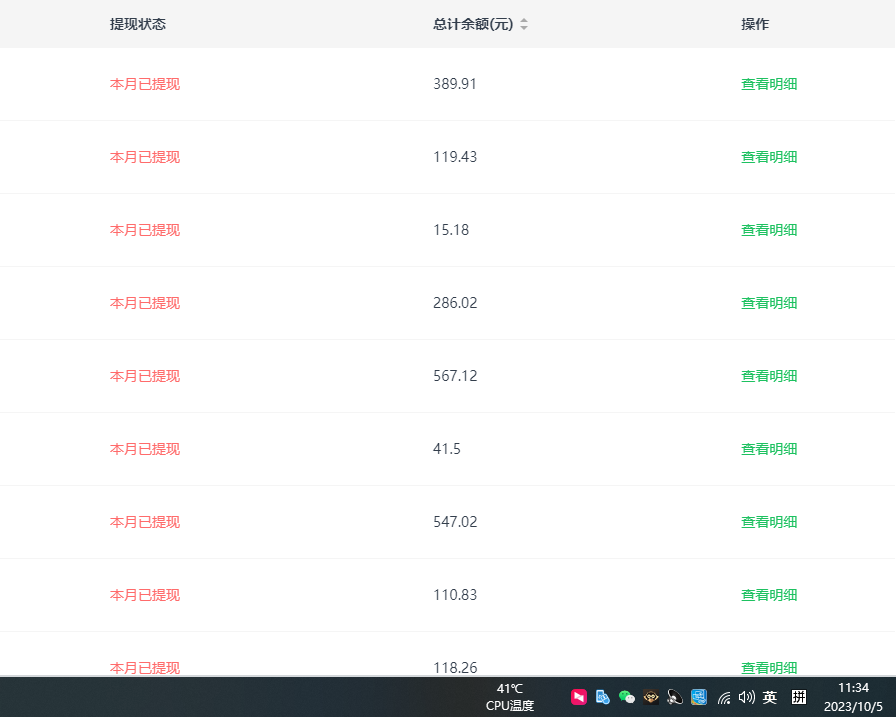
Task: Toggle the 拼 pinyin input mode icon
Action: pos(799,697)
